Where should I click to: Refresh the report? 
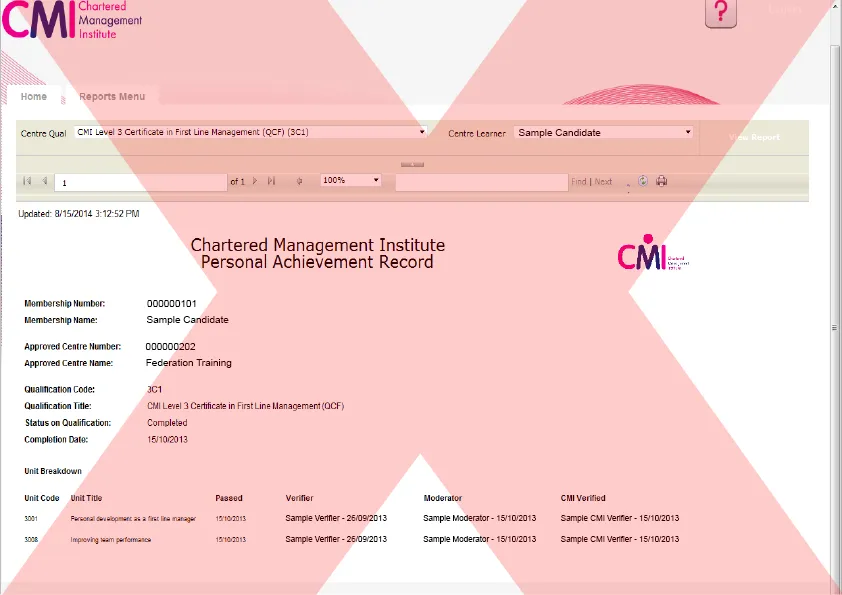(643, 181)
